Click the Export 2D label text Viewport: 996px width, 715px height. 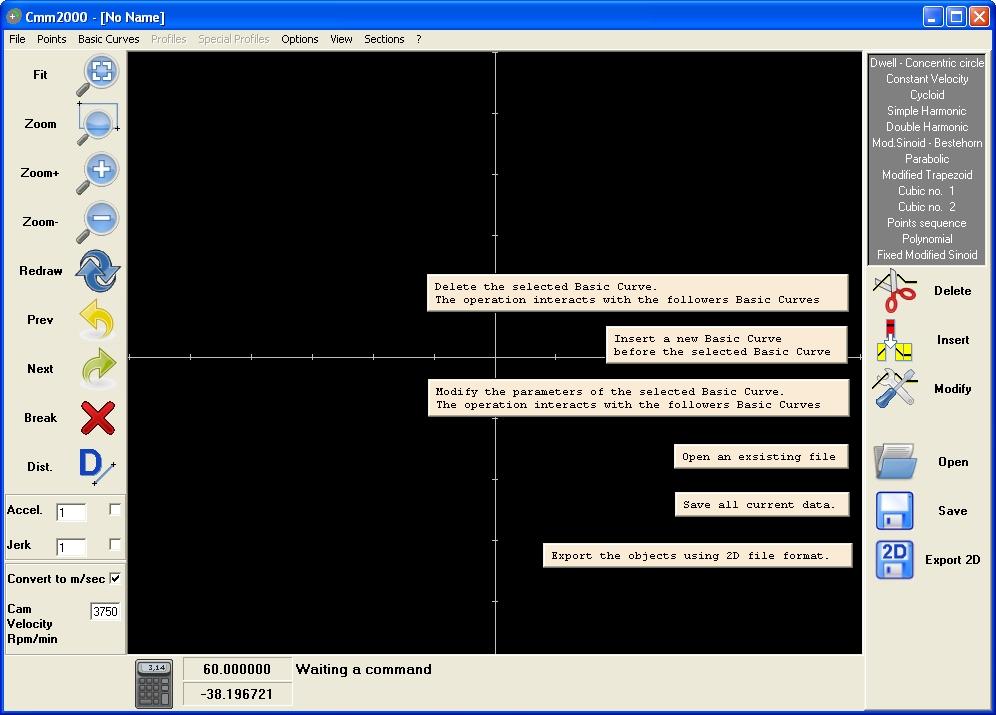tap(952, 560)
